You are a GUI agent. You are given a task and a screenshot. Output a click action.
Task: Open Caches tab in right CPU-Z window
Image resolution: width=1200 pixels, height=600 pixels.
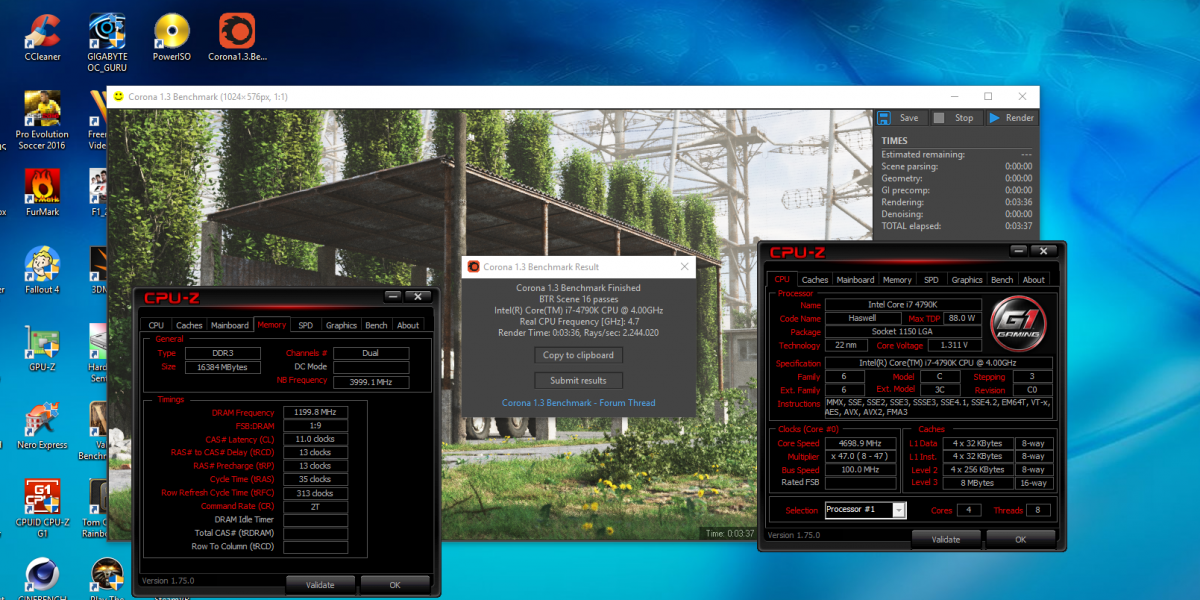pyautogui.click(x=815, y=280)
